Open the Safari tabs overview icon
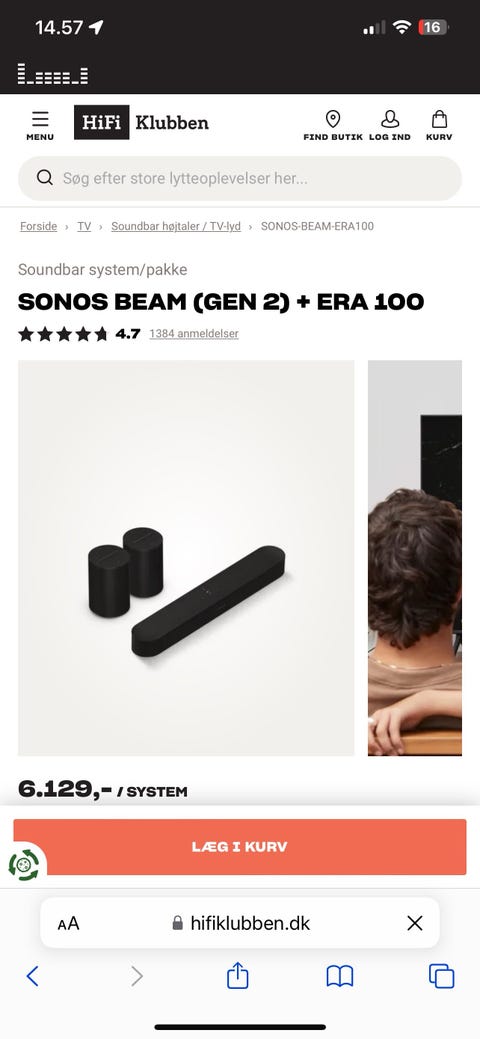This screenshot has height=1039, width=480. (x=442, y=976)
